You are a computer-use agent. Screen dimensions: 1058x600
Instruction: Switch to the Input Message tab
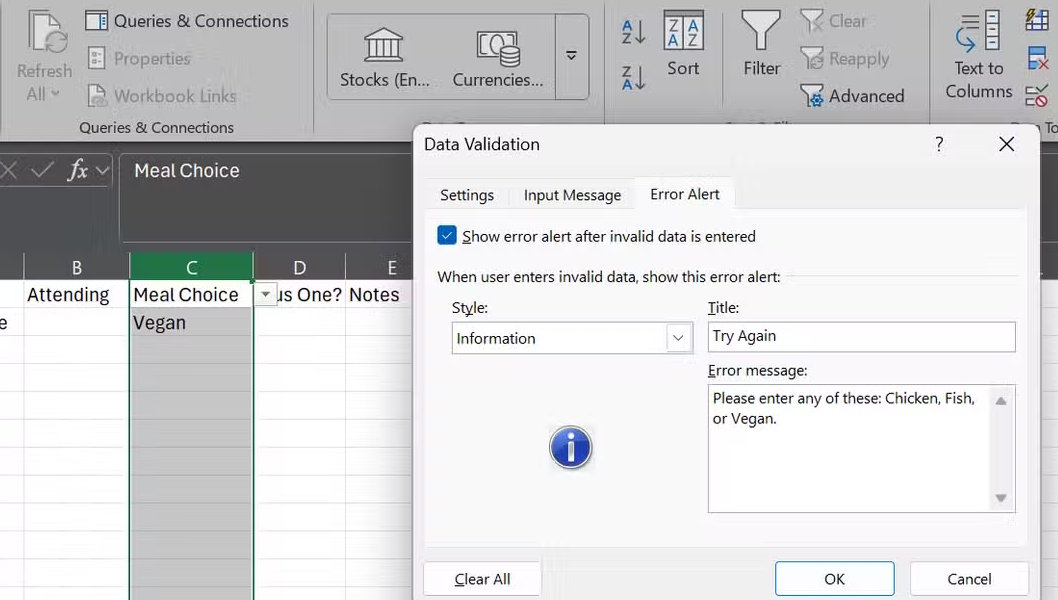(x=572, y=195)
